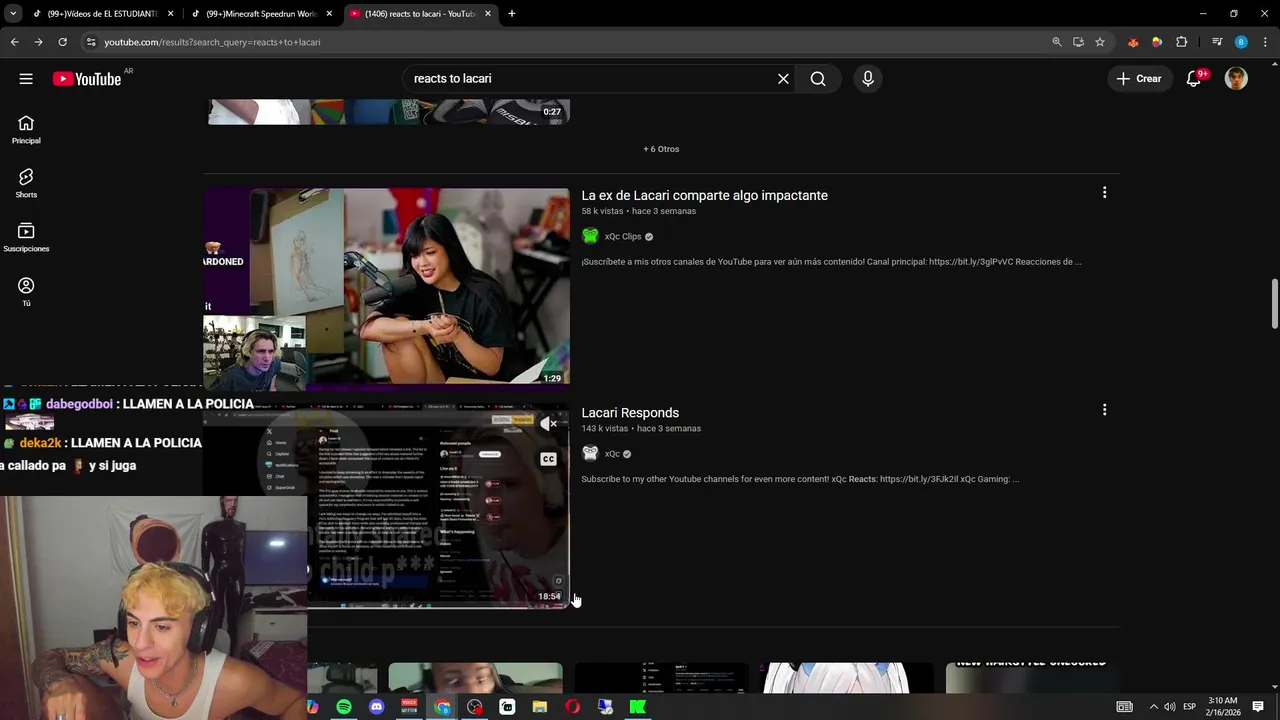Open 'La ex de Lacari comparte algo impactante' title
Image resolution: width=1280 pixels, height=720 pixels.
tap(705, 196)
